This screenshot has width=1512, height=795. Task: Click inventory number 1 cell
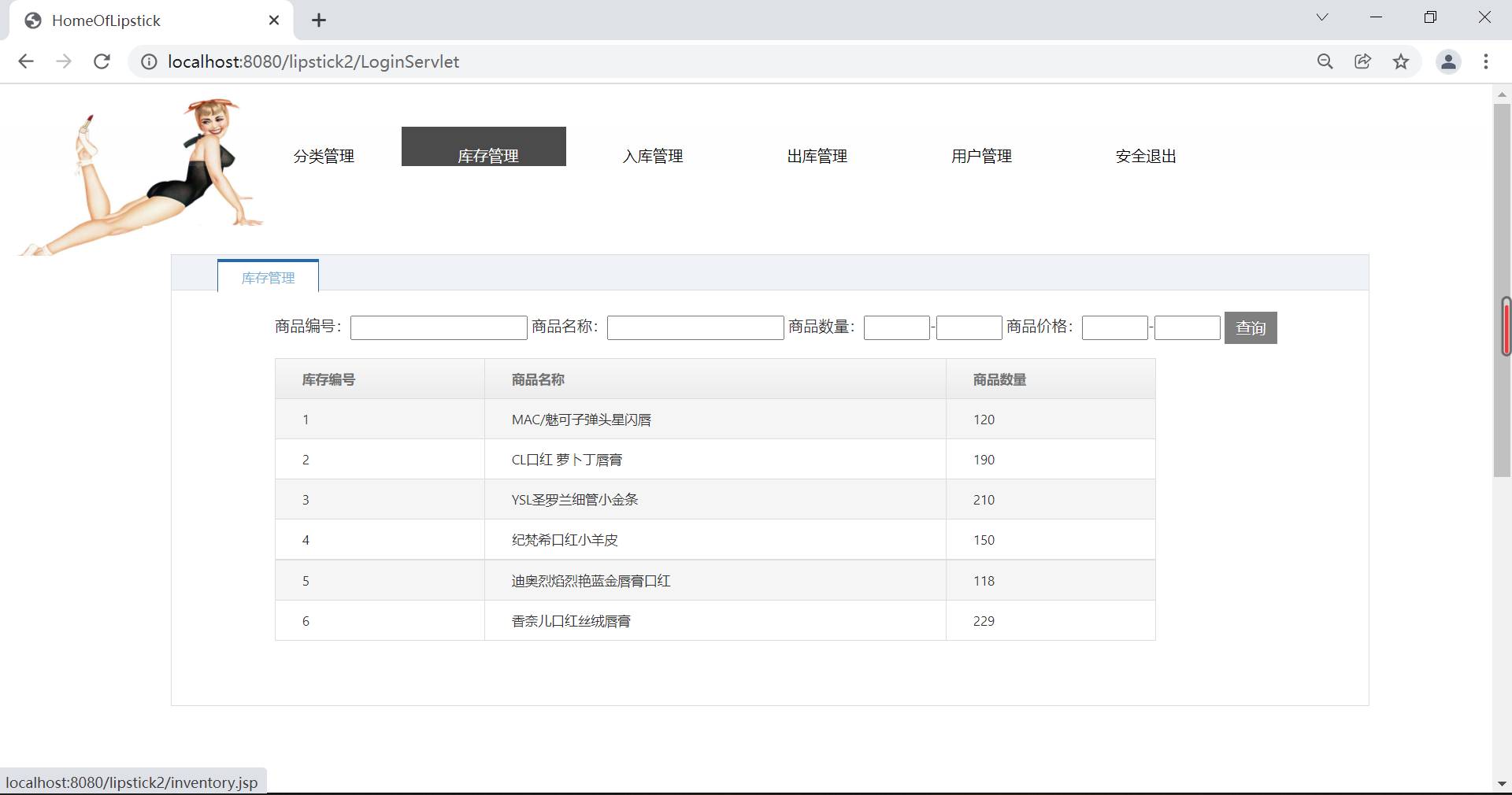(380, 420)
